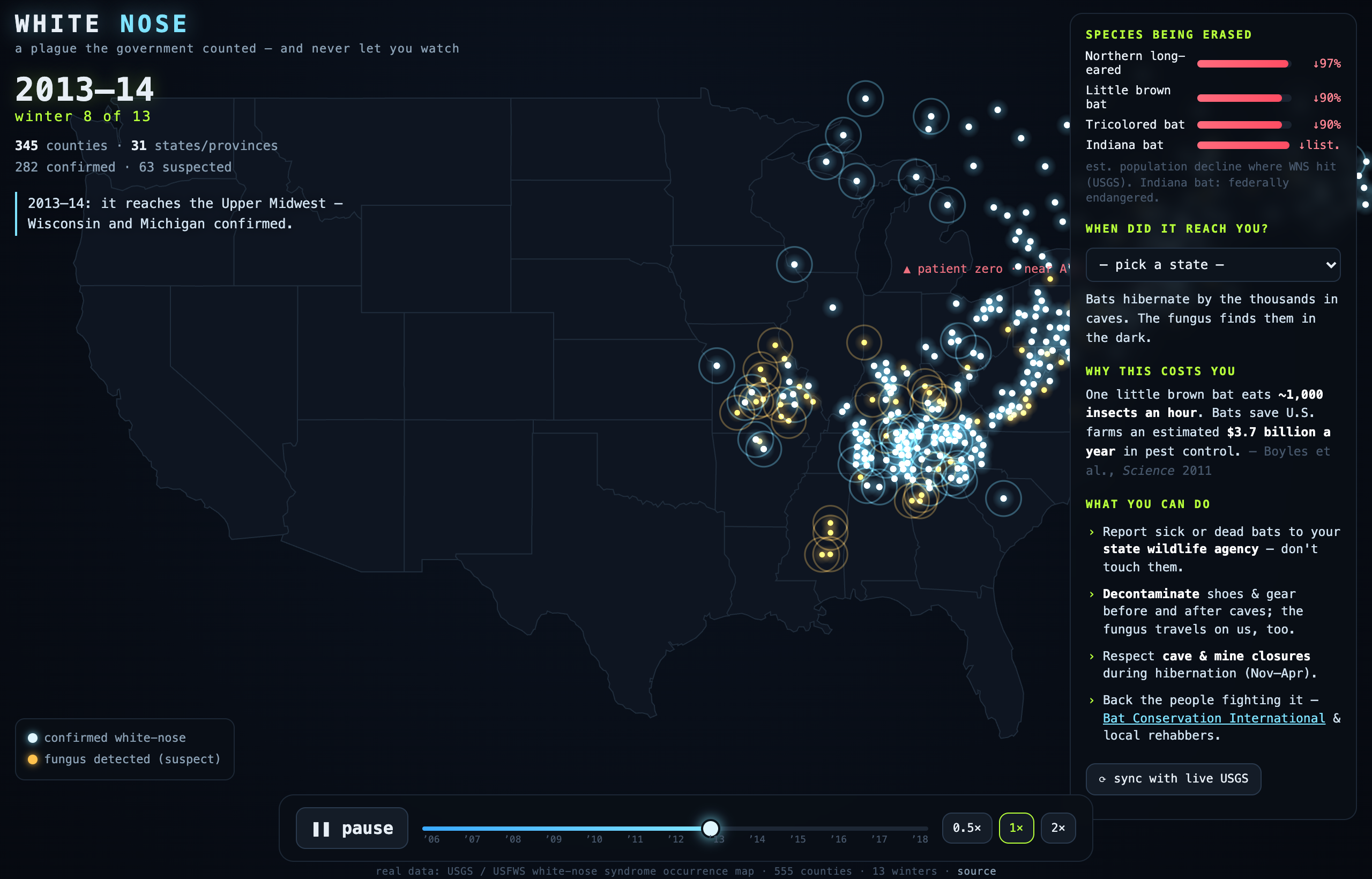Click the confirmed white-nose legend dot
Screen dimensions: 1372x879
click(x=33, y=738)
